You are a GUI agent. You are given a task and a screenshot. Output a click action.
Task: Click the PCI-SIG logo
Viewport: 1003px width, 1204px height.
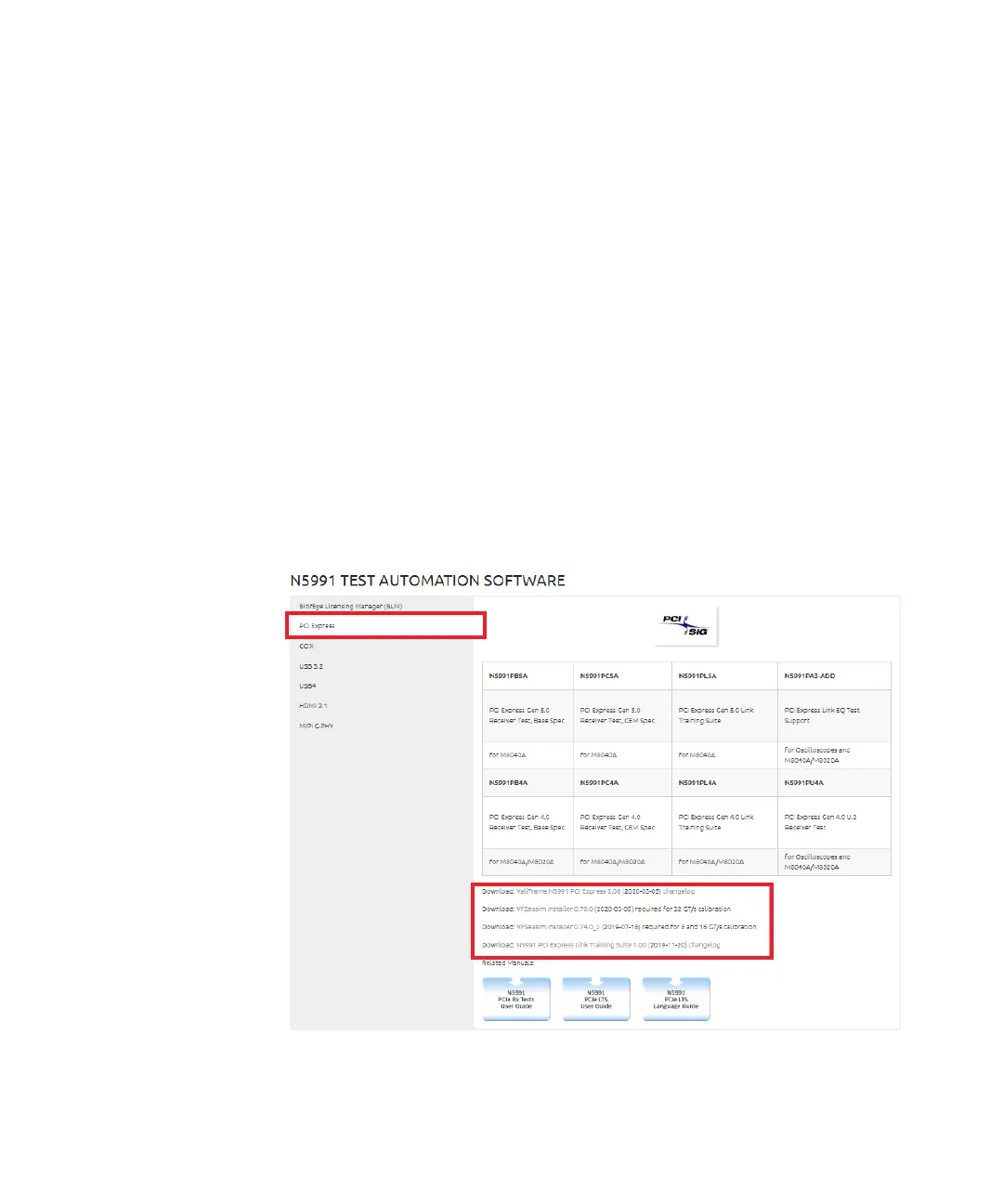pos(686,625)
